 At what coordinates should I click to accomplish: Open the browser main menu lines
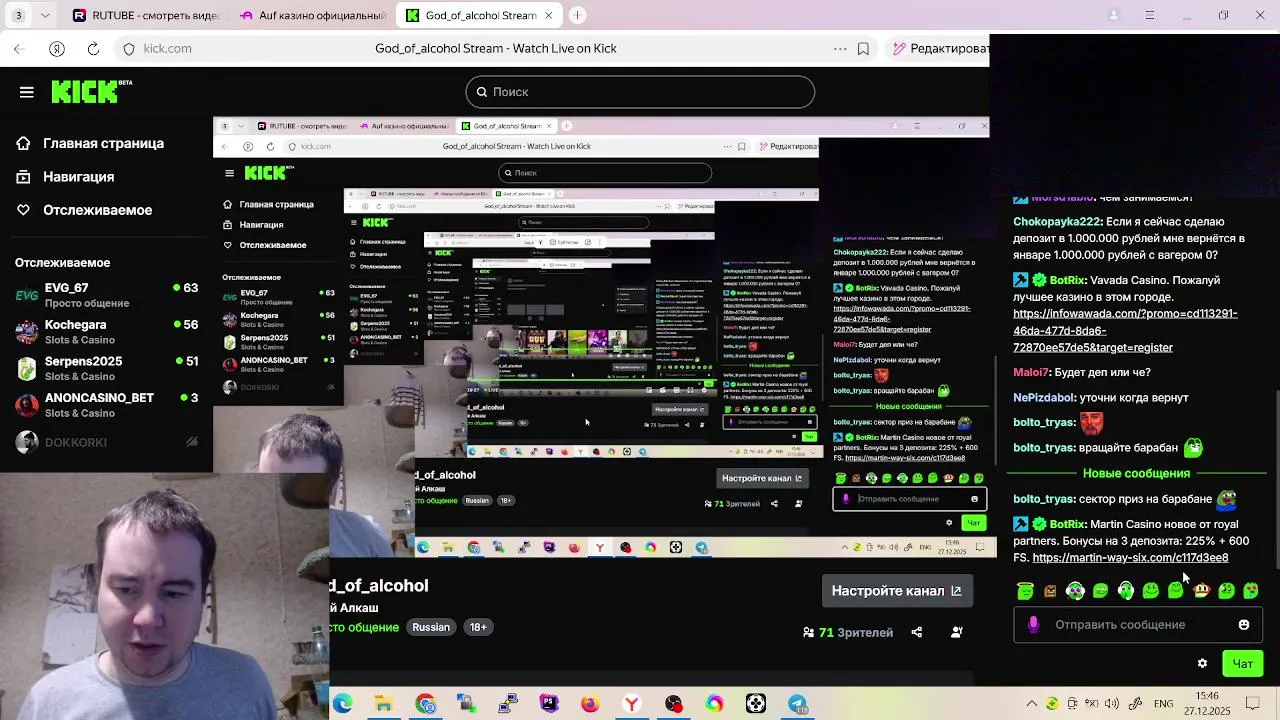click(x=1150, y=15)
